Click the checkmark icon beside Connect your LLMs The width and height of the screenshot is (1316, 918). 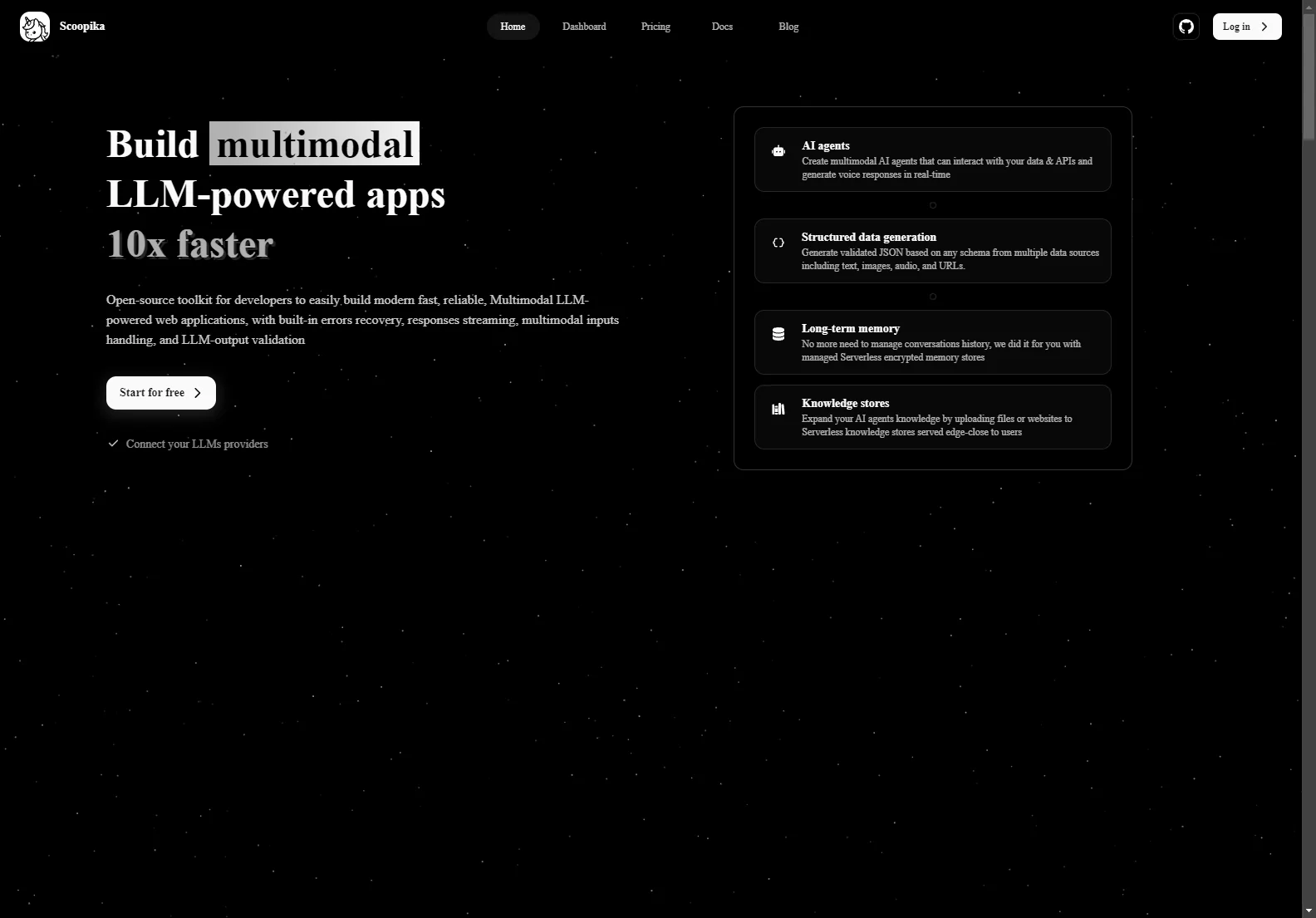click(x=114, y=444)
